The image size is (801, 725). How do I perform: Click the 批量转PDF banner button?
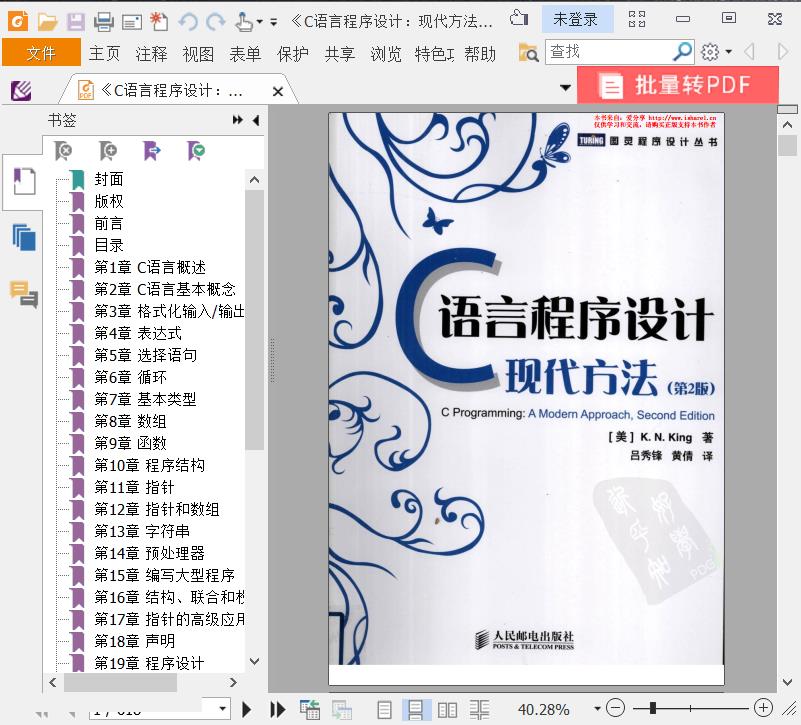click(678, 85)
